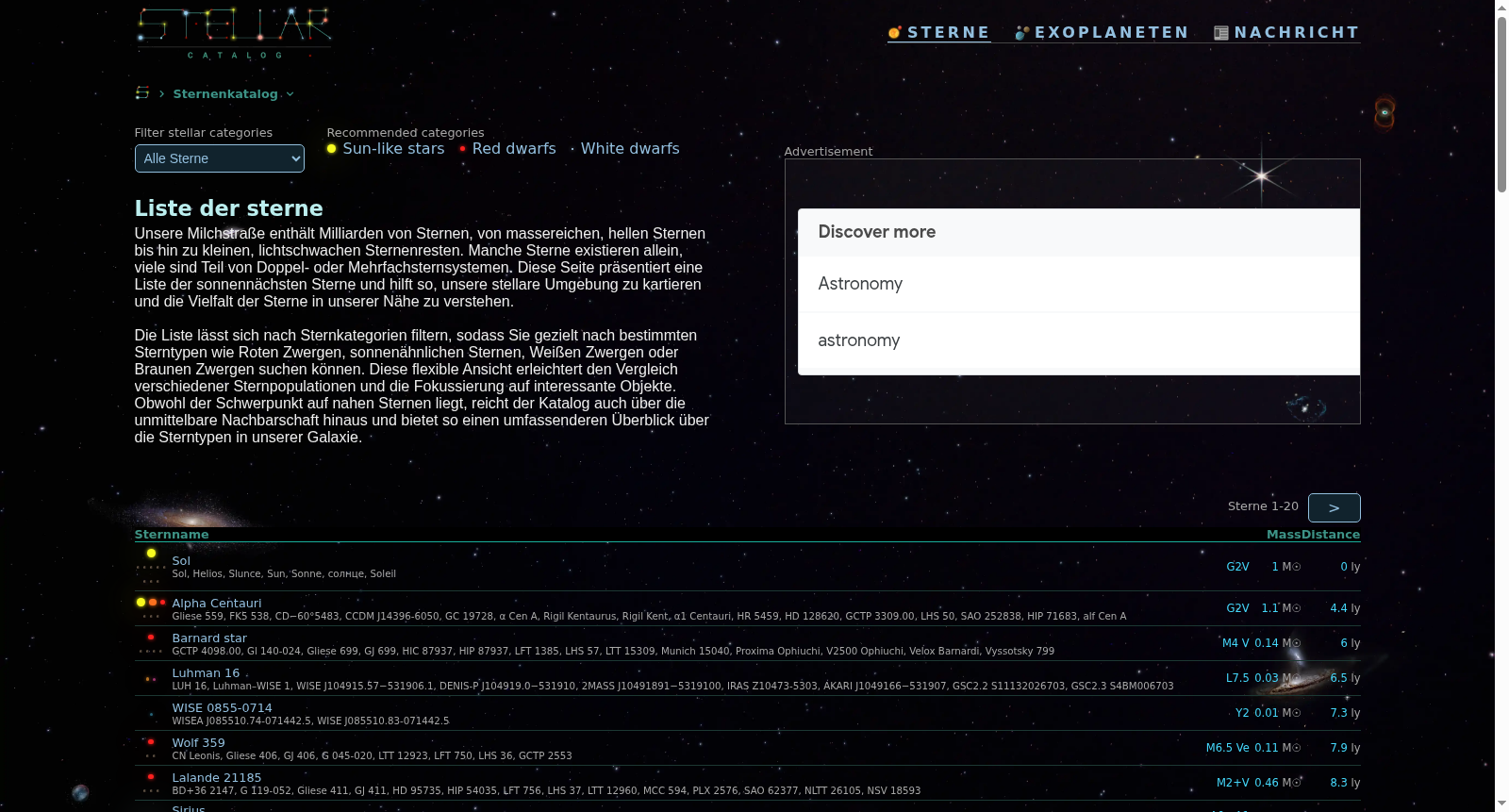Open the Lalande 21185 entry
1509x812 pixels.
(217, 778)
